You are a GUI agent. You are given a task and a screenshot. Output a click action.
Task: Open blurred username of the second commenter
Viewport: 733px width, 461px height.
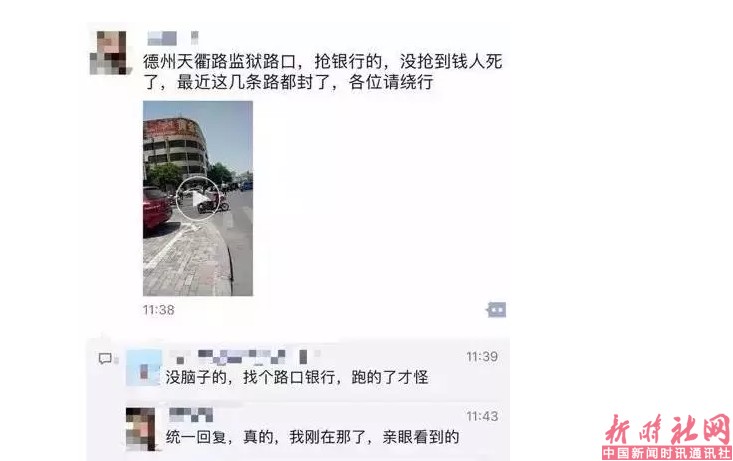[191, 415]
